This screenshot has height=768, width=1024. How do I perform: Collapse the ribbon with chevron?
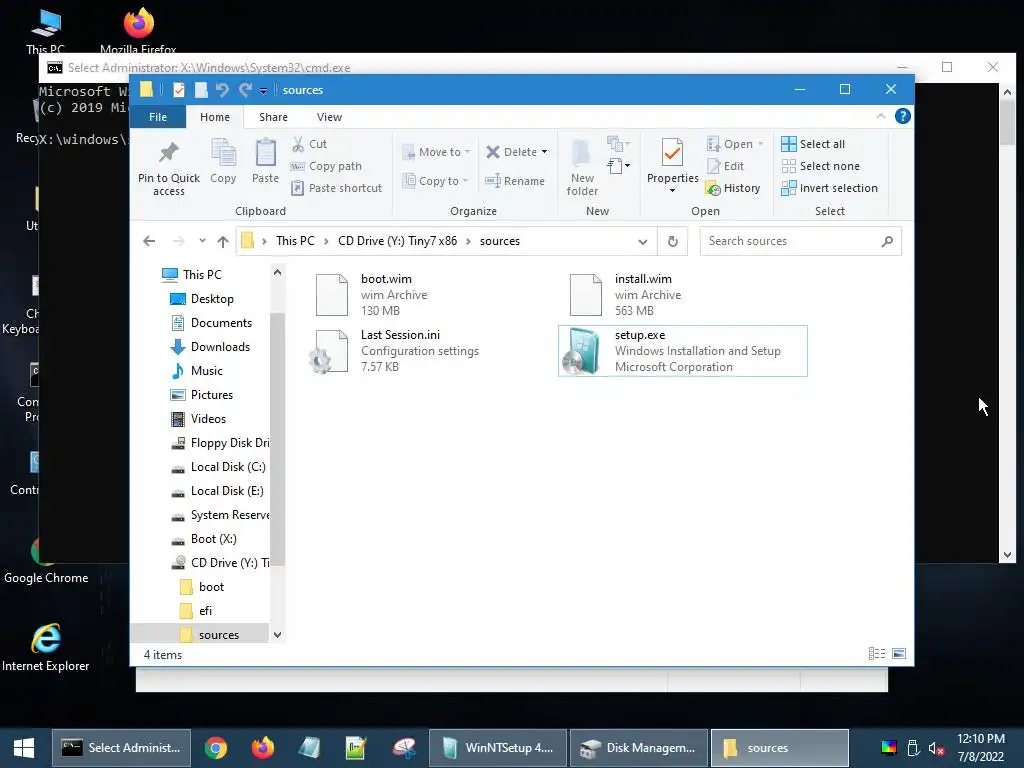tap(880, 116)
